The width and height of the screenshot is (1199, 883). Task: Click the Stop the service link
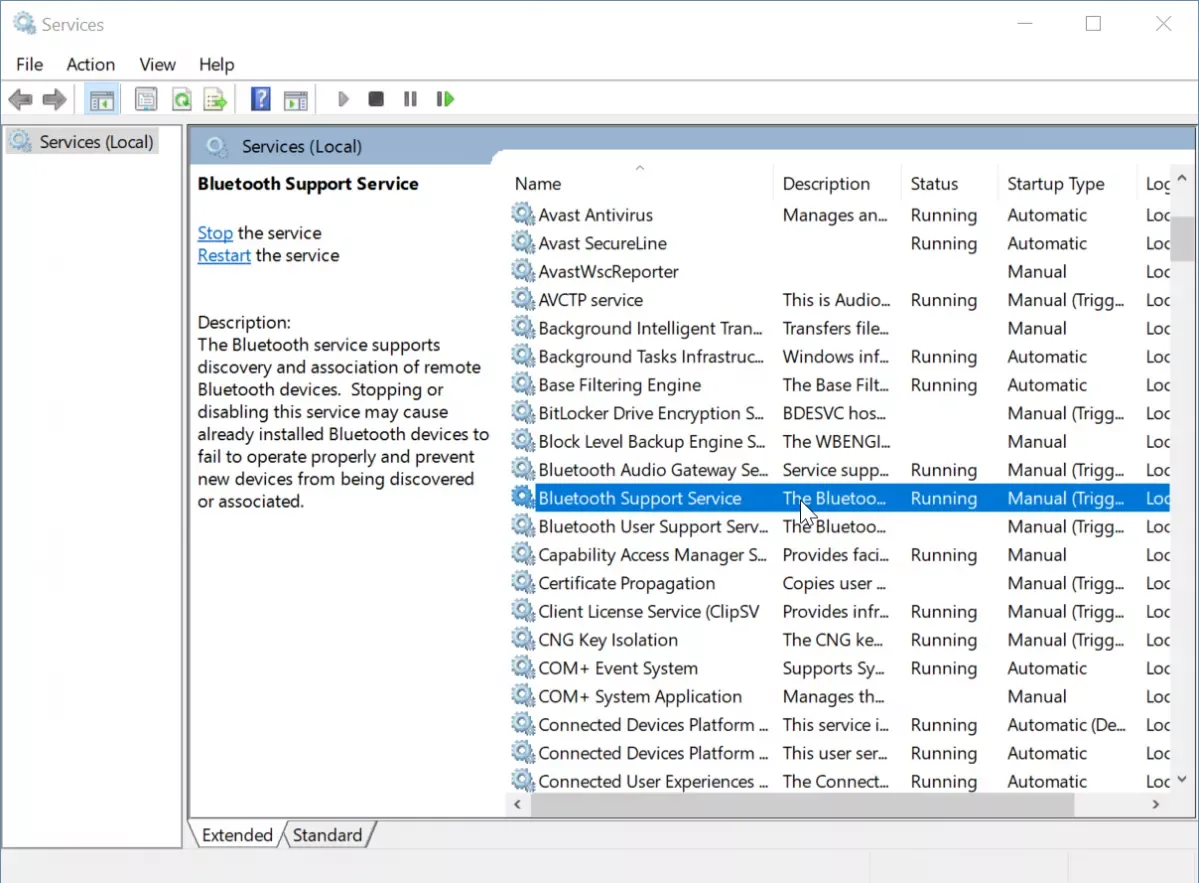tap(215, 233)
